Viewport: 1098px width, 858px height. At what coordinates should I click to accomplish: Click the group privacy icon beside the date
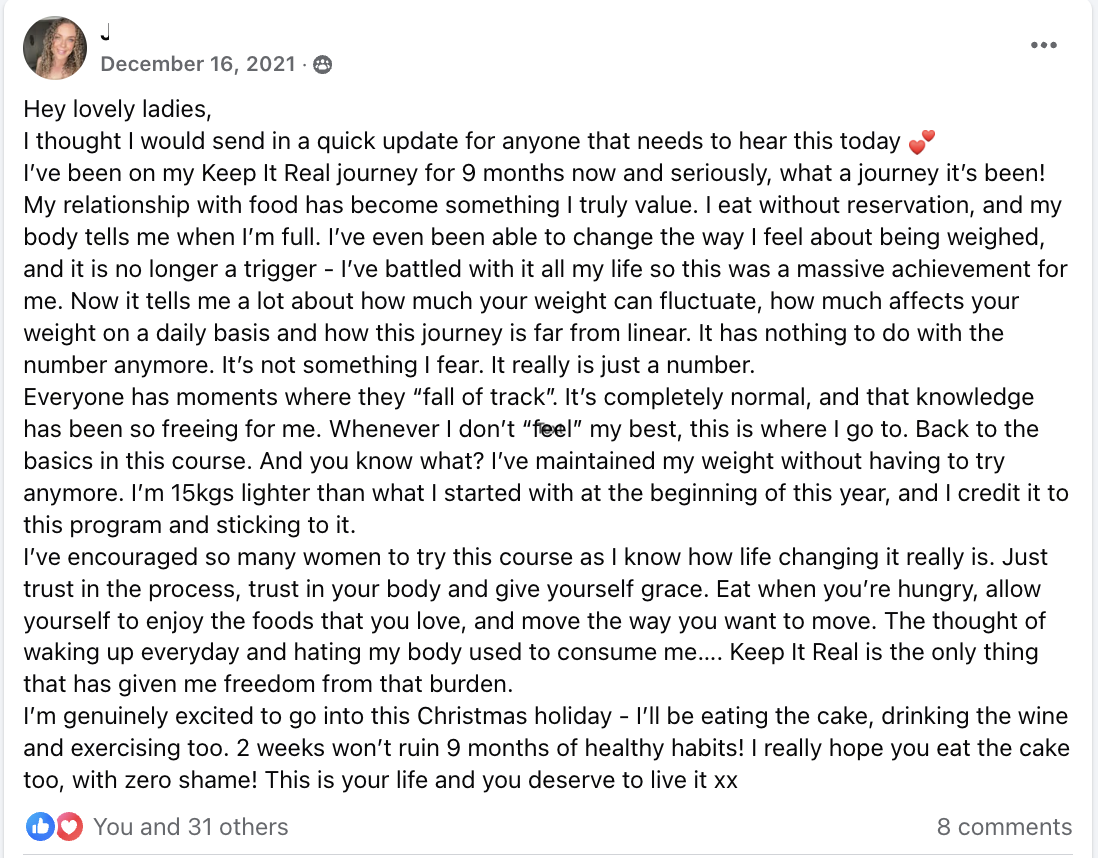click(322, 64)
